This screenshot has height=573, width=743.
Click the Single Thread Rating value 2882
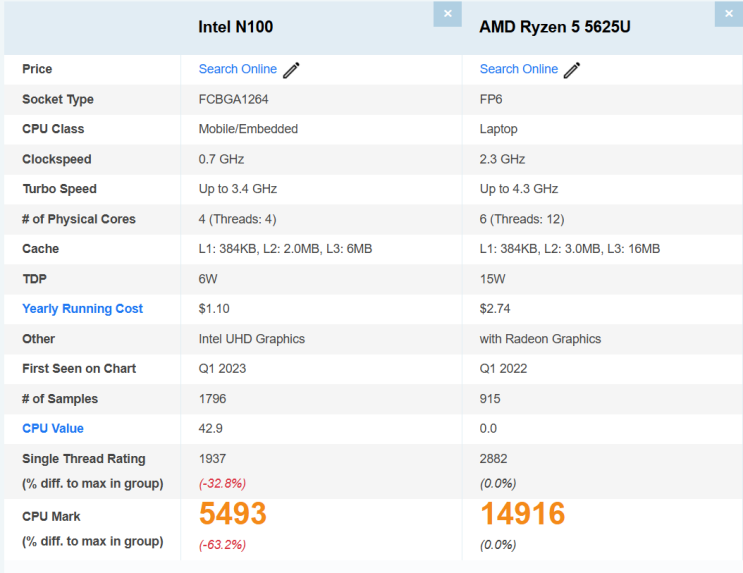[494, 459]
